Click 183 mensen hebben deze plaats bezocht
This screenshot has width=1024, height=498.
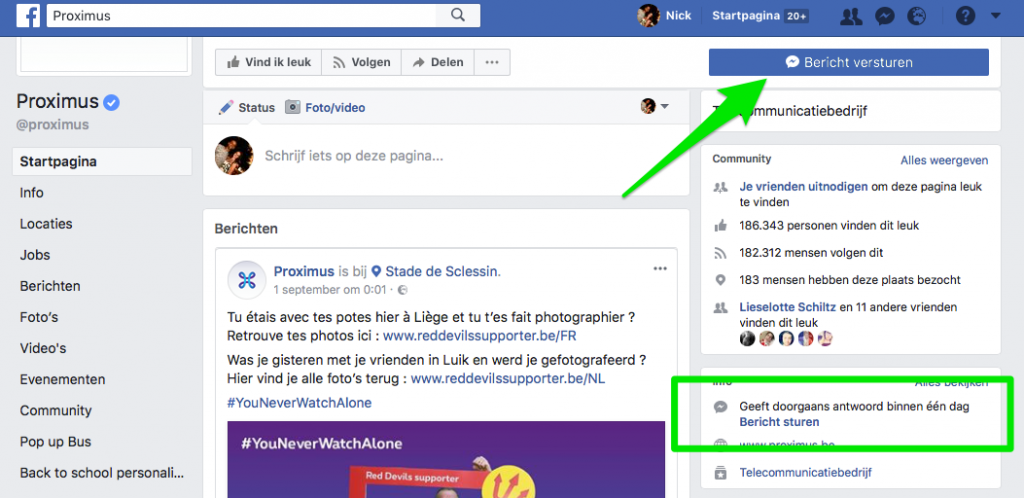pyautogui.click(x=850, y=280)
